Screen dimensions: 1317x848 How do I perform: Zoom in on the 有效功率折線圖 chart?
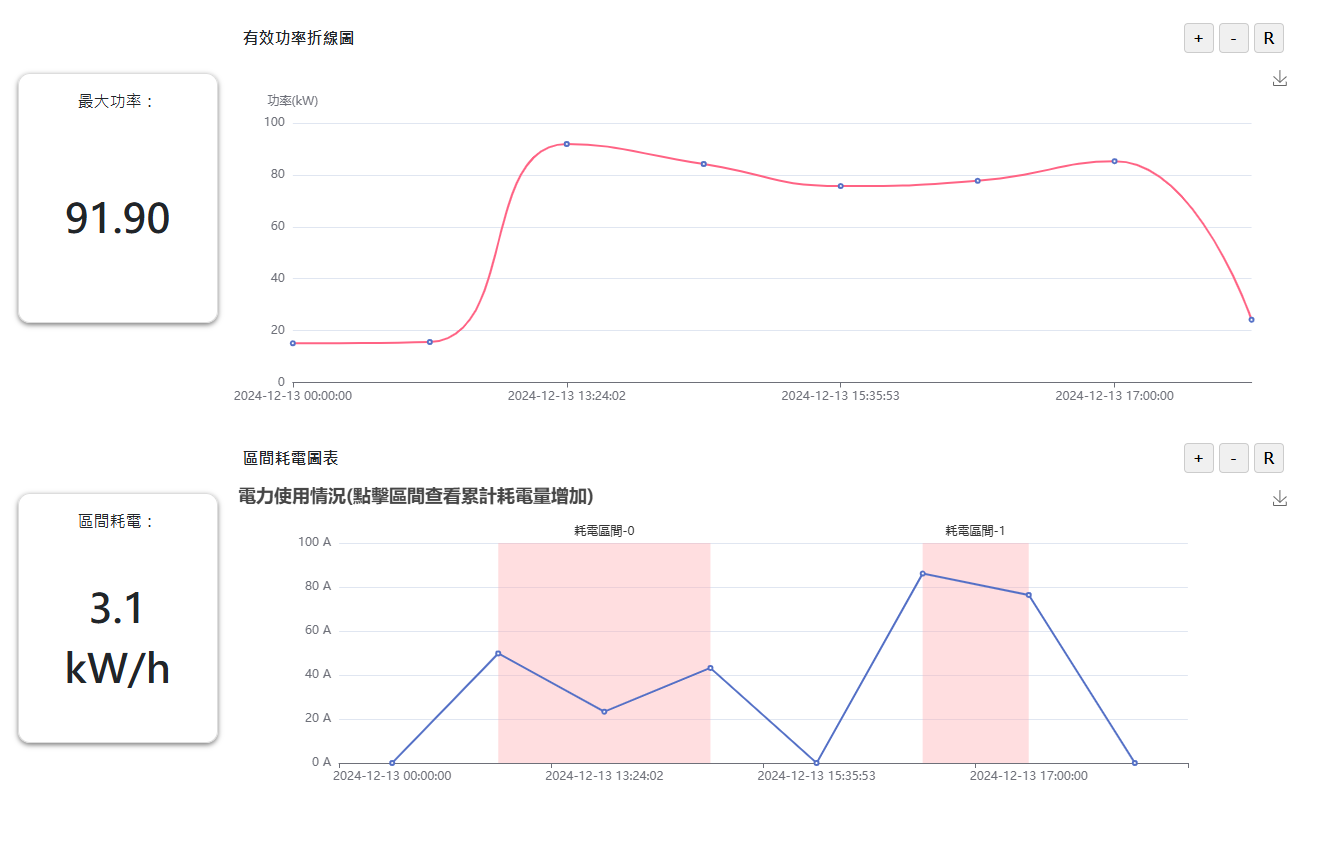point(1198,37)
